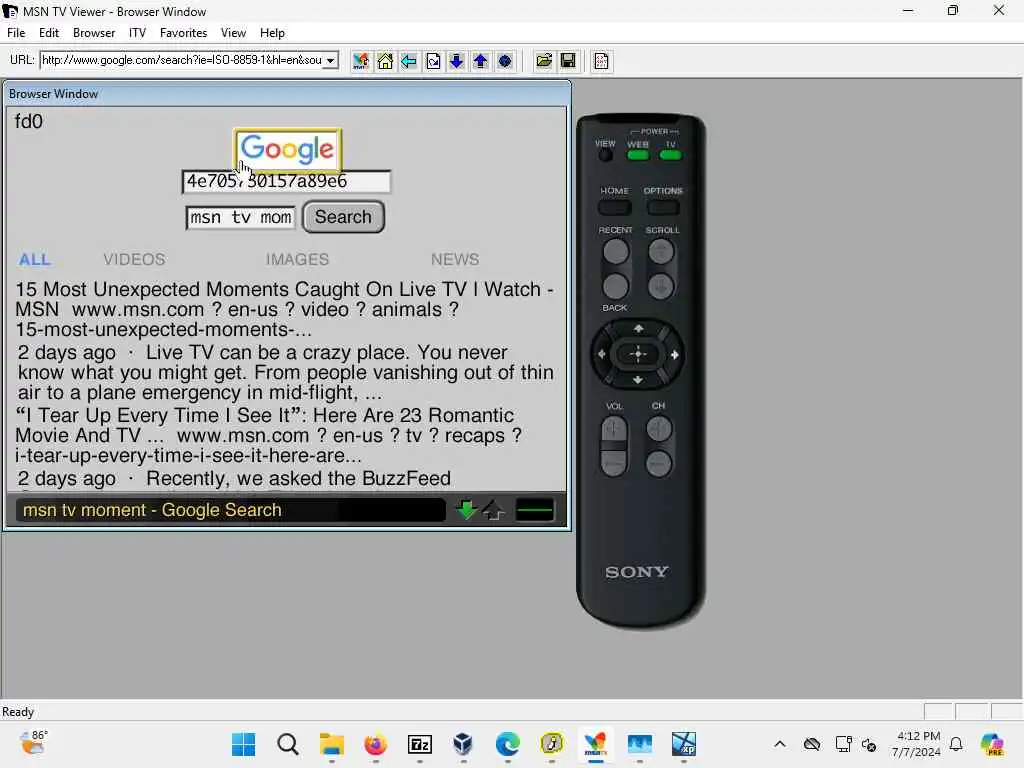This screenshot has height=768, width=1024.
Task: Click the gray scroll-up arrow in status bar
Action: tap(494, 511)
